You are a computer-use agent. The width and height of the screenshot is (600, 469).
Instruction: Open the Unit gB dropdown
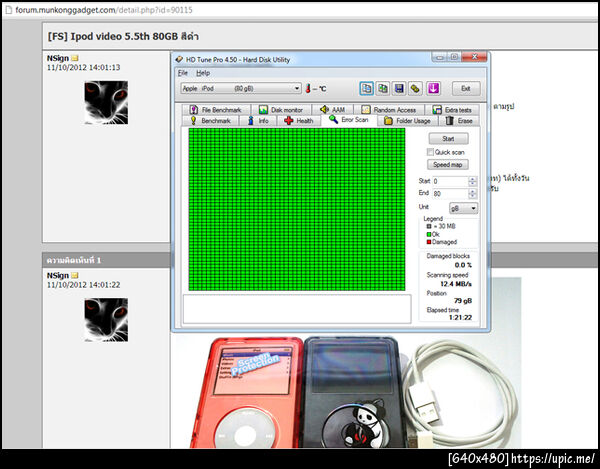tap(463, 208)
